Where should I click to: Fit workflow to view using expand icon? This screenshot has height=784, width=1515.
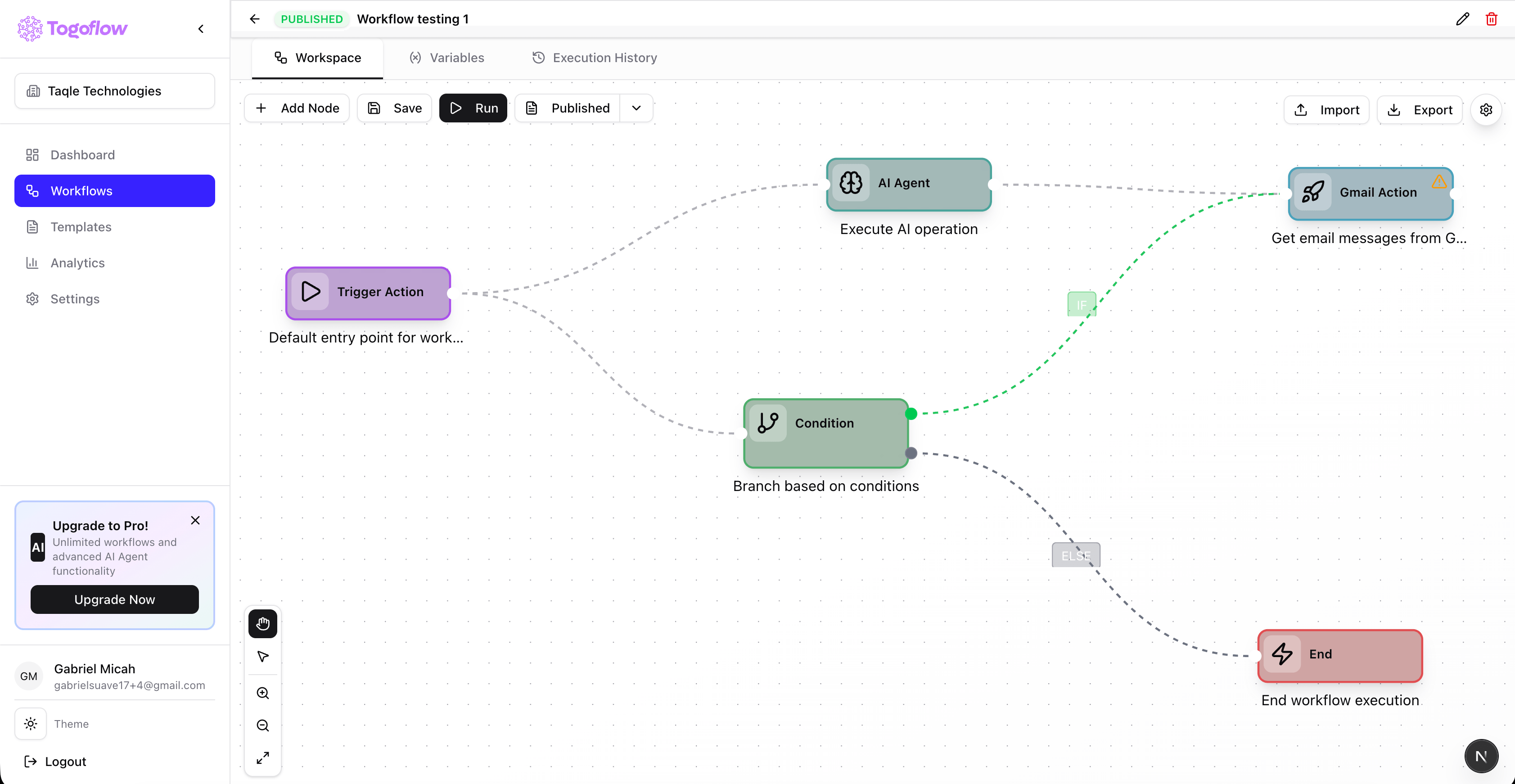[263, 758]
